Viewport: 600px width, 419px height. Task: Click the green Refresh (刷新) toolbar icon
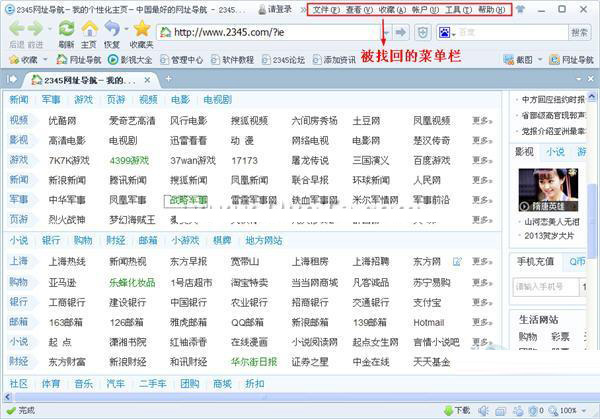click(x=65, y=29)
